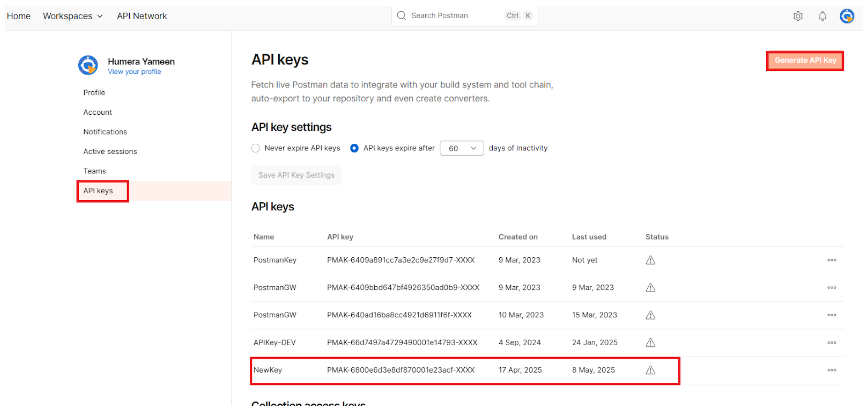Open API Network from top navigation

pos(142,16)
